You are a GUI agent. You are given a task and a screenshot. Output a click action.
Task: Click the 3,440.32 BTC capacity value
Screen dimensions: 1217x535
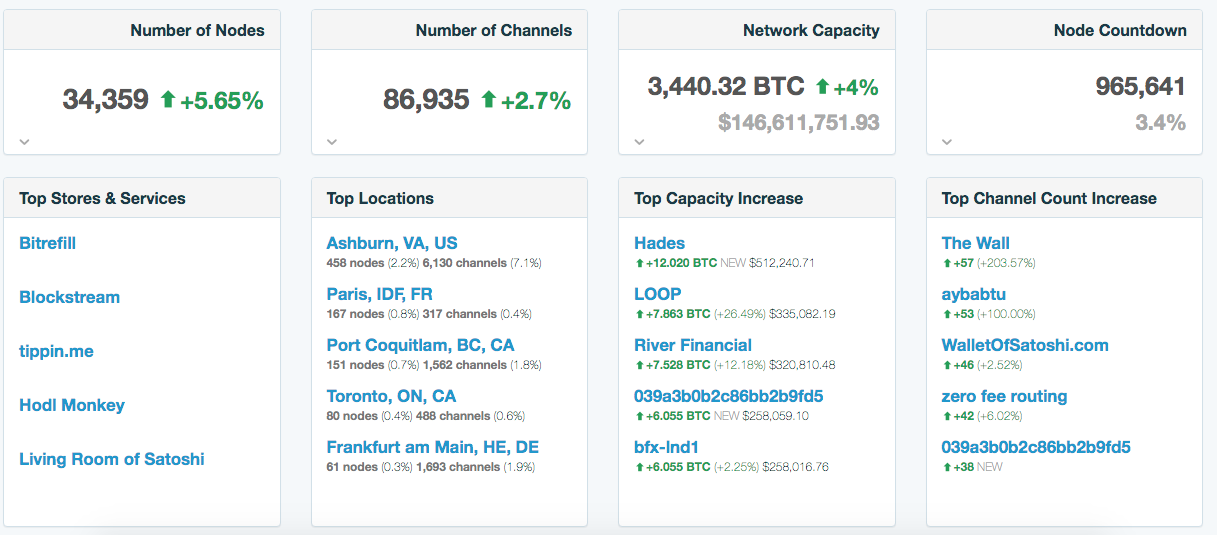(x=726, y=86)
